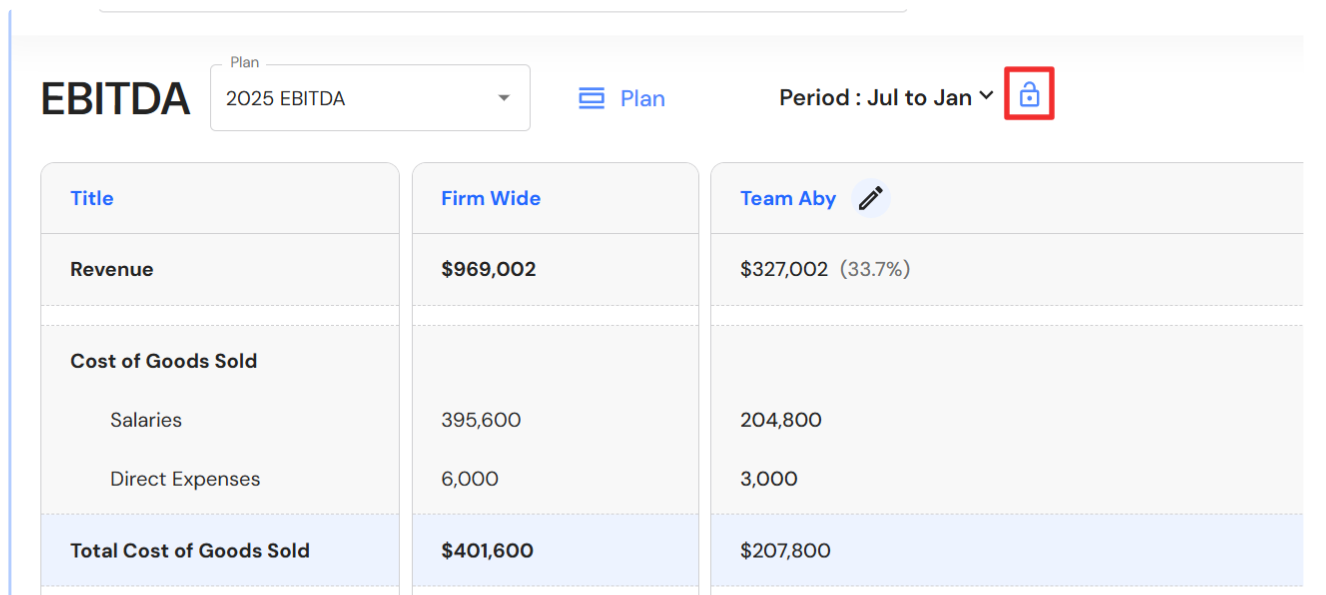Select the Total Cost of Goods Sold row
The height and width of the screenshot is (595, 1326).
click(x=190, y=550)
